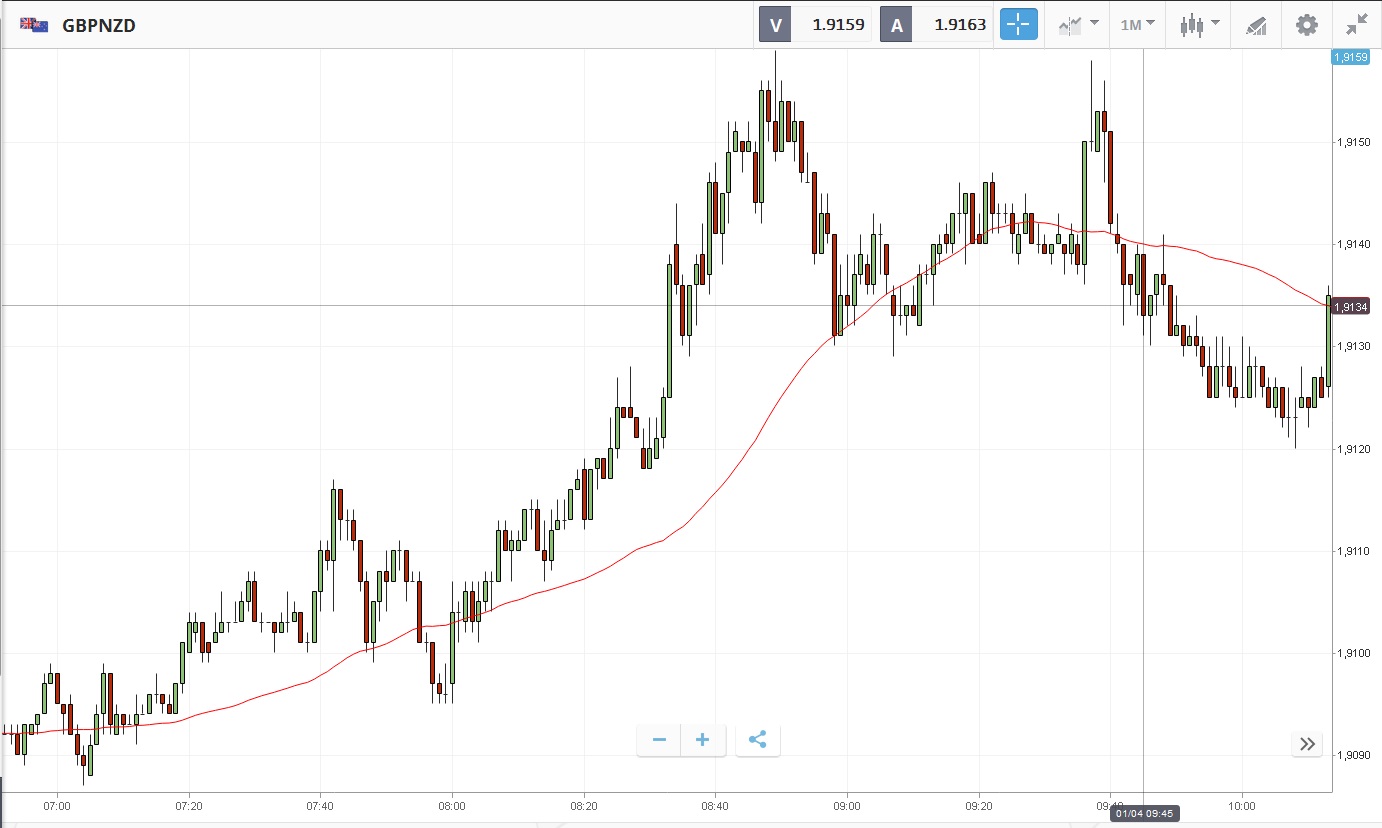Click the 09:00 time axis label
1382x828 pixels.
coord(847,805)
